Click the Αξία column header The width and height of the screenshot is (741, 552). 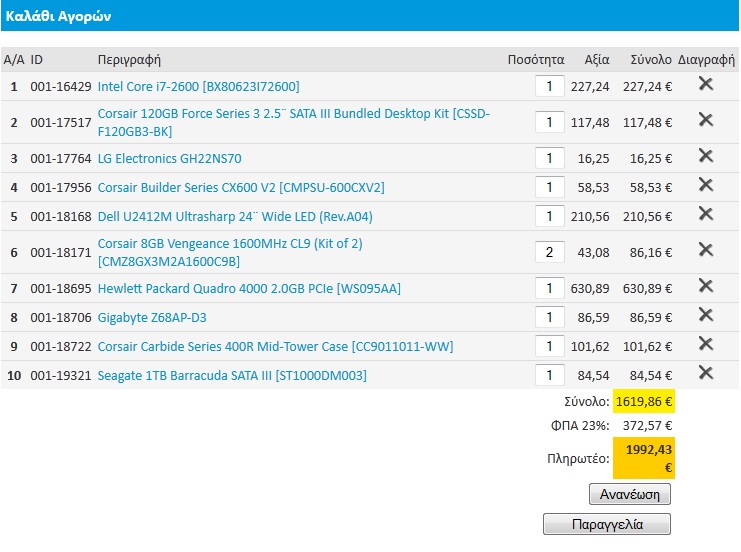coord(597,60)
